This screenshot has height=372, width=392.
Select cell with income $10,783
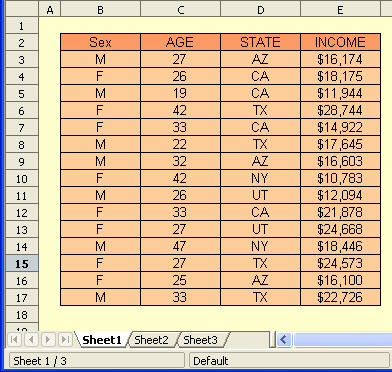(340, 178)
